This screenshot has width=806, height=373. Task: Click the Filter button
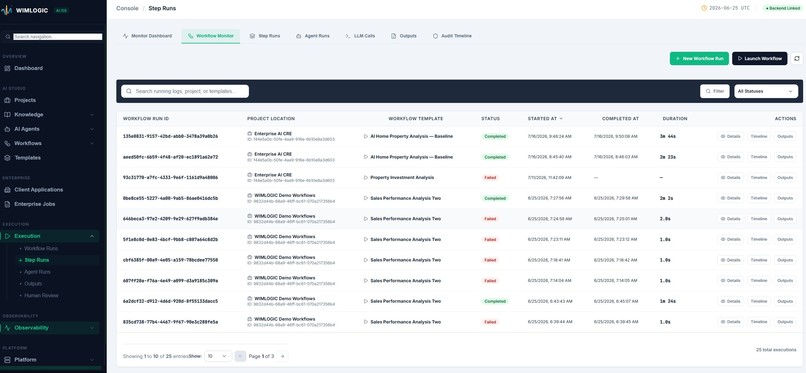point(715,91)
